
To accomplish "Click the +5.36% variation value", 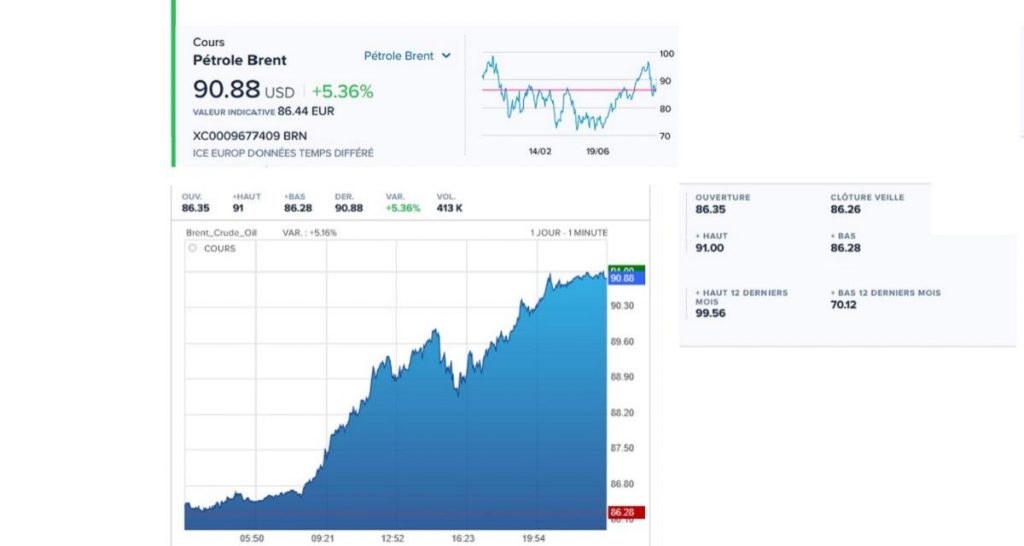I will click(x=342, y=91).
